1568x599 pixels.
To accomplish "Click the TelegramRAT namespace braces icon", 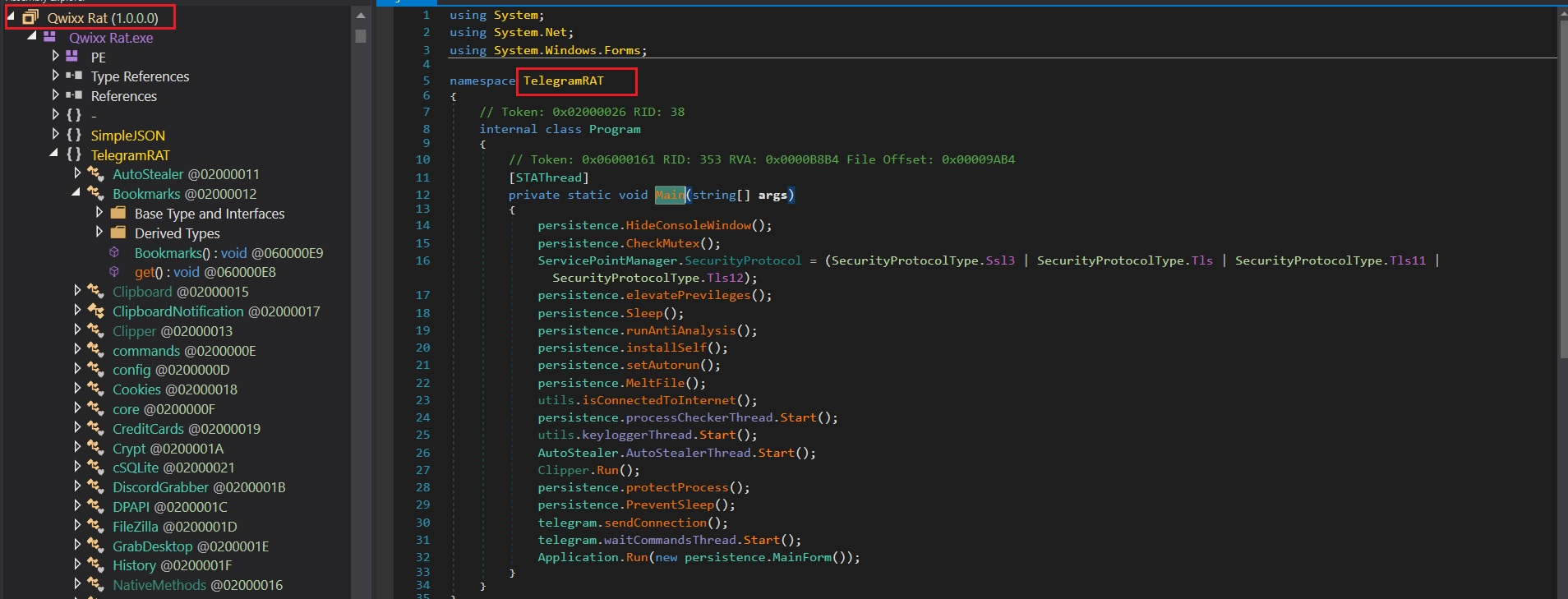I will (74, 154).
